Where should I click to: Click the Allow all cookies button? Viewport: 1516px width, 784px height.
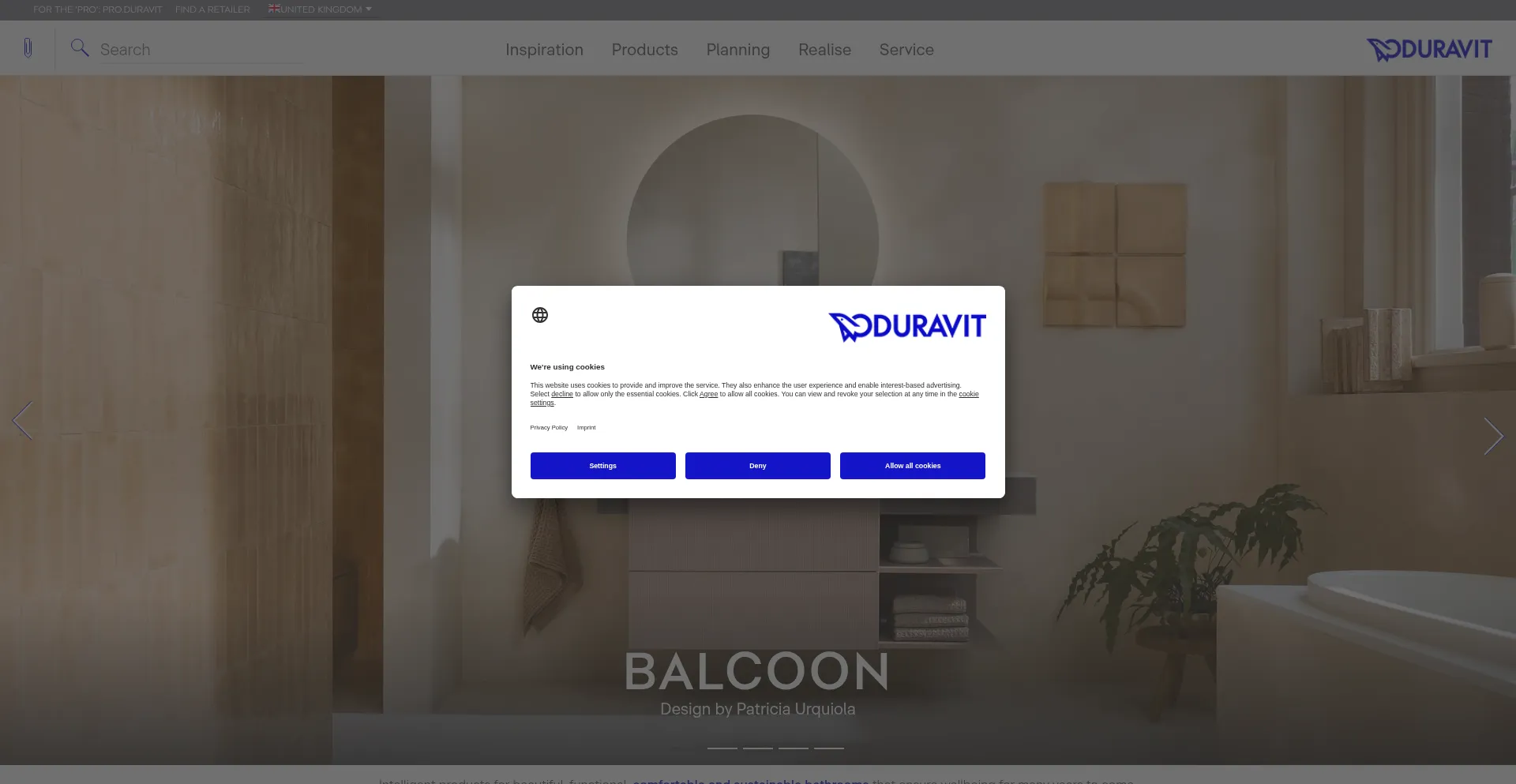pyautogui.click(x=913, y=466)
